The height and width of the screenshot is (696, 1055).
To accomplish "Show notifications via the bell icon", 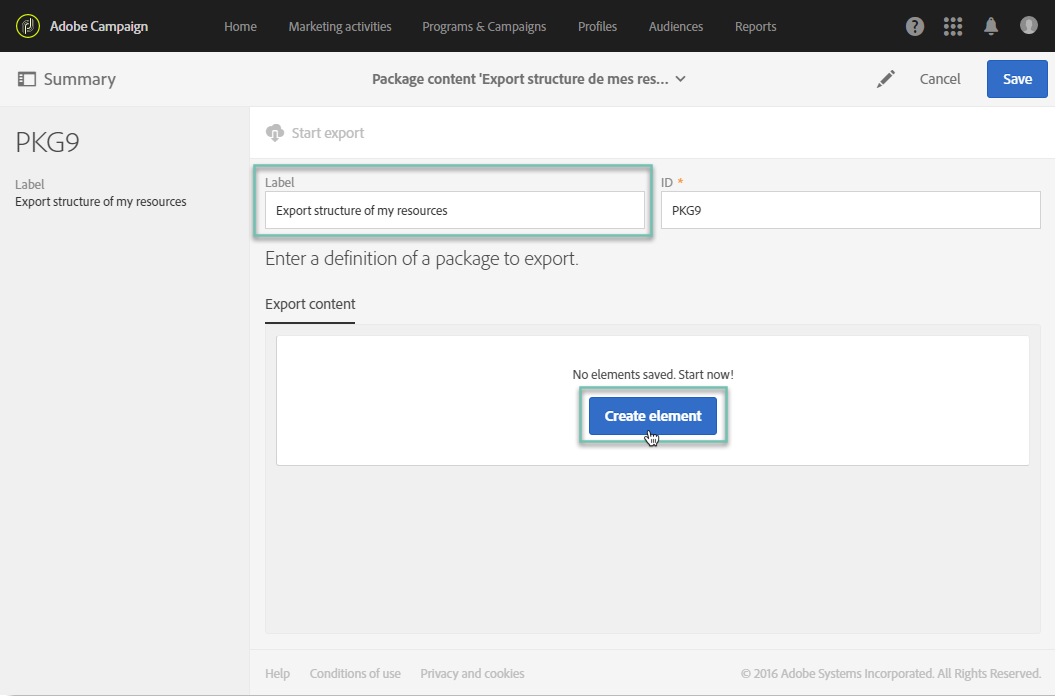I will (x=991, y=26).
